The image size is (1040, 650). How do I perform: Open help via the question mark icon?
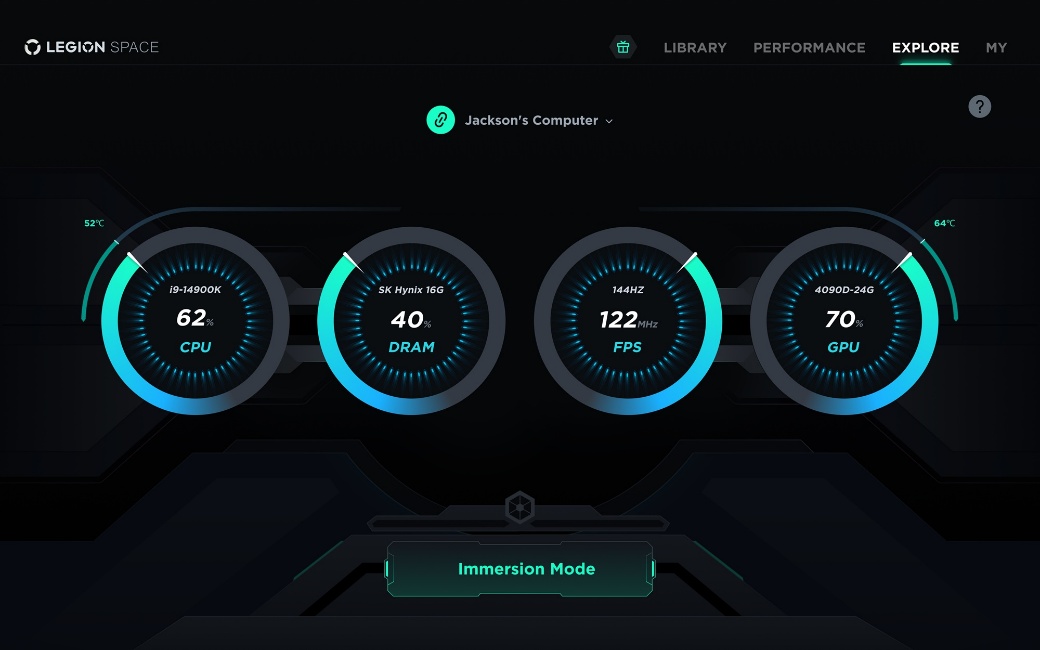click(x=980, y=106)
